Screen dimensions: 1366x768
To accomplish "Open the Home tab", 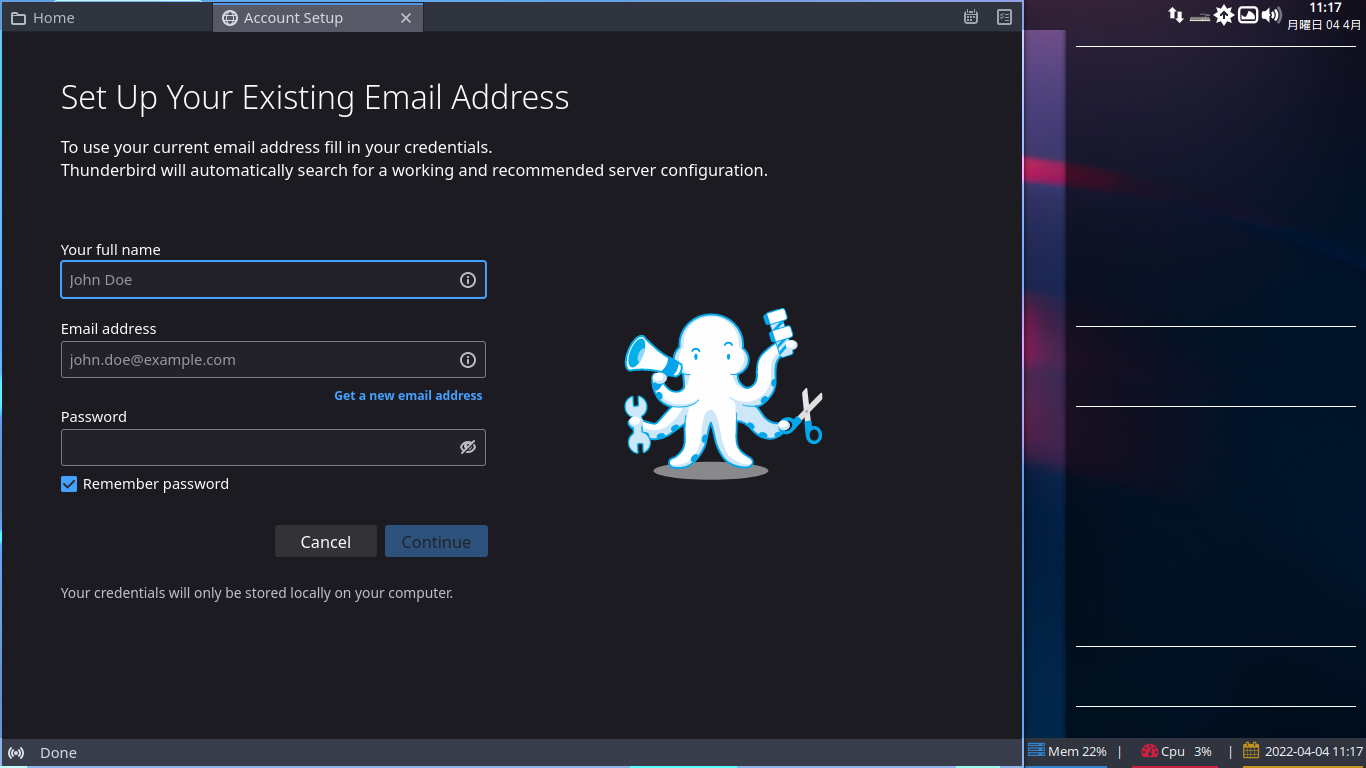I will 106,18.
